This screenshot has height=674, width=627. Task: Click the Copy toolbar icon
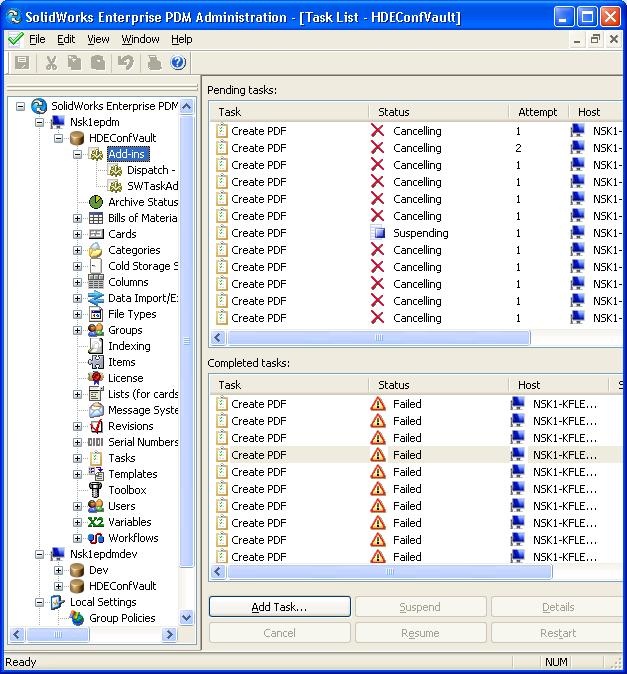(74, 63)
